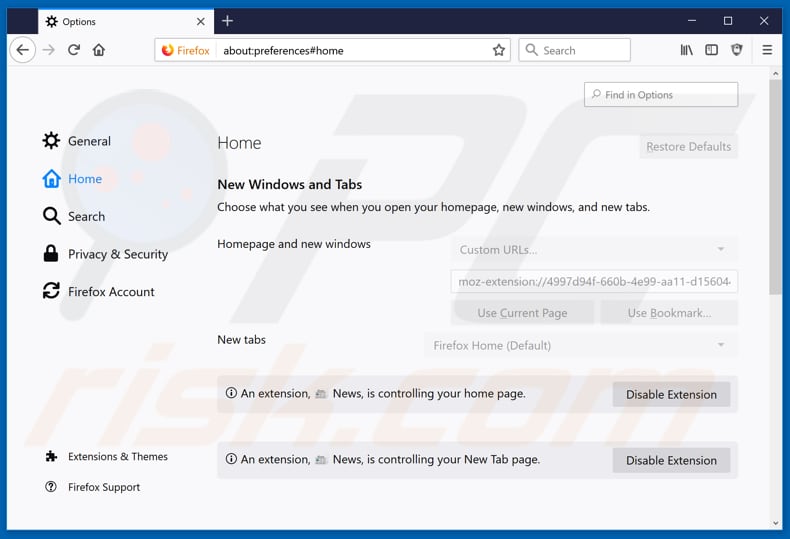Image resolution: width=790 pixels, height=539 pixels.
Task: Open the Search preferences category
Action: tap(74, 217)
